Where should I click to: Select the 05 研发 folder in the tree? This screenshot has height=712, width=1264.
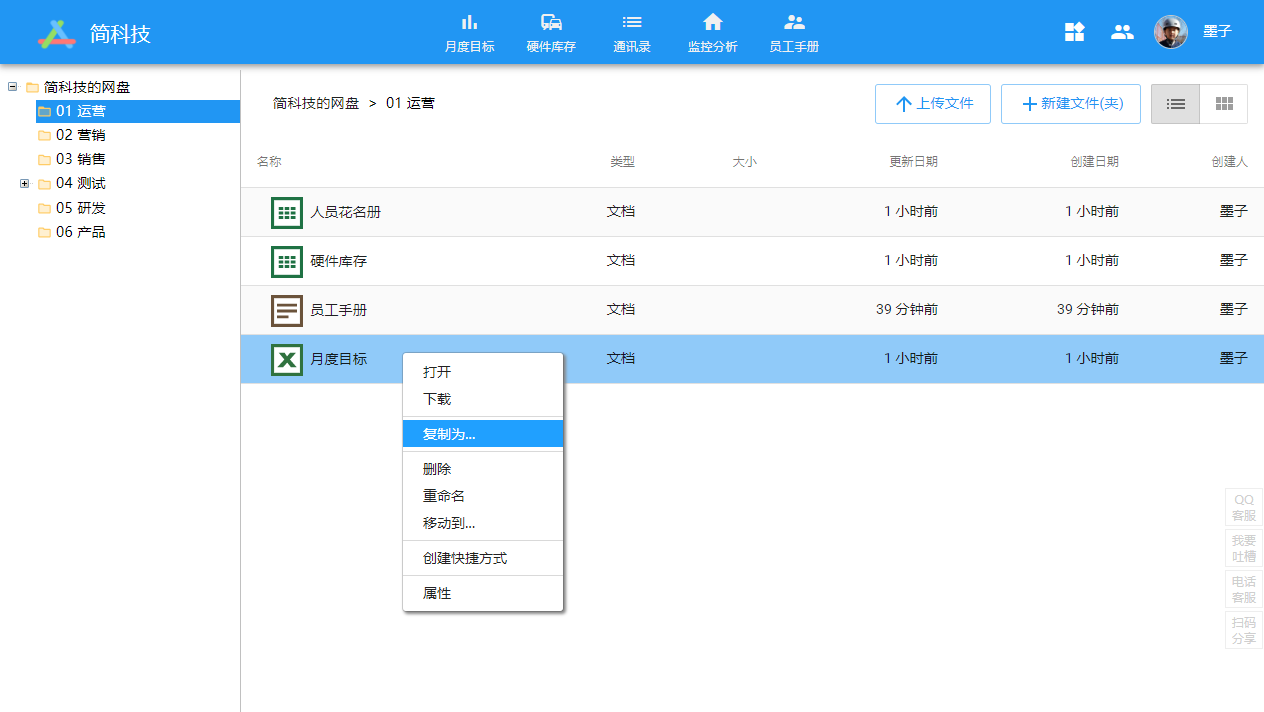(x=80, y=208)
